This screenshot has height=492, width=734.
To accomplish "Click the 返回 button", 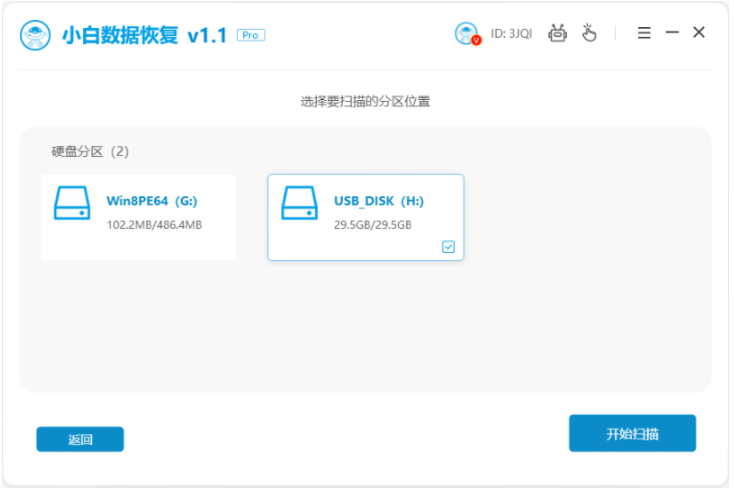I will pos(80,439).
